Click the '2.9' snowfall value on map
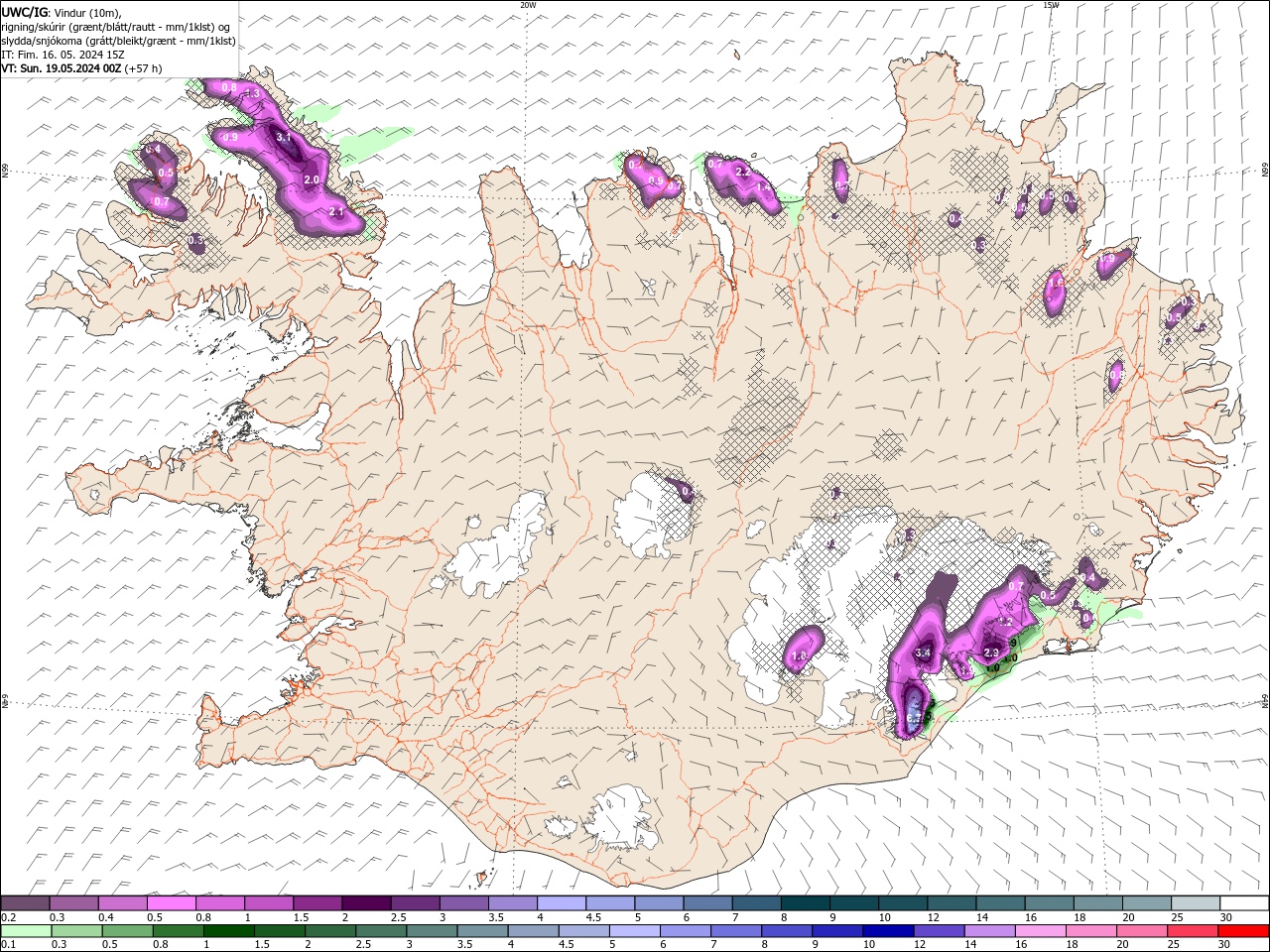The width and height of the screenshot is (1270, 952). (x=990, y=653)
